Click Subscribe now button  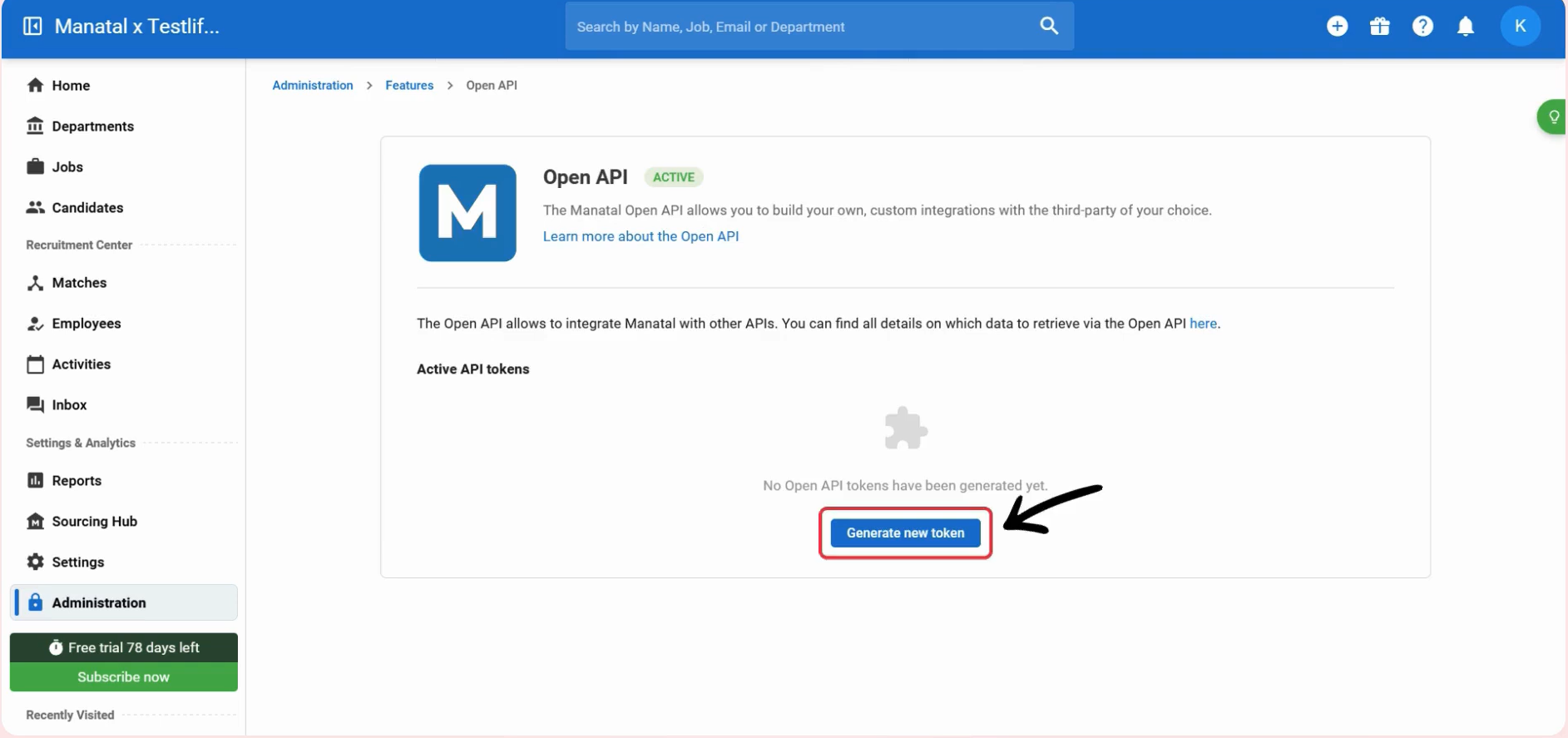[124, 677]
